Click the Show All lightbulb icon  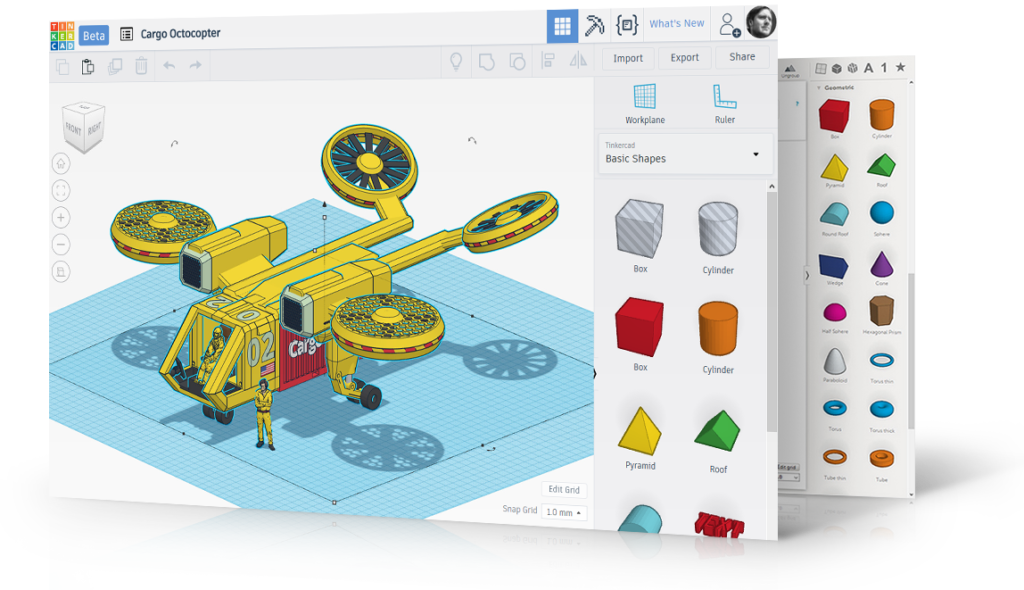pos(456,61)
